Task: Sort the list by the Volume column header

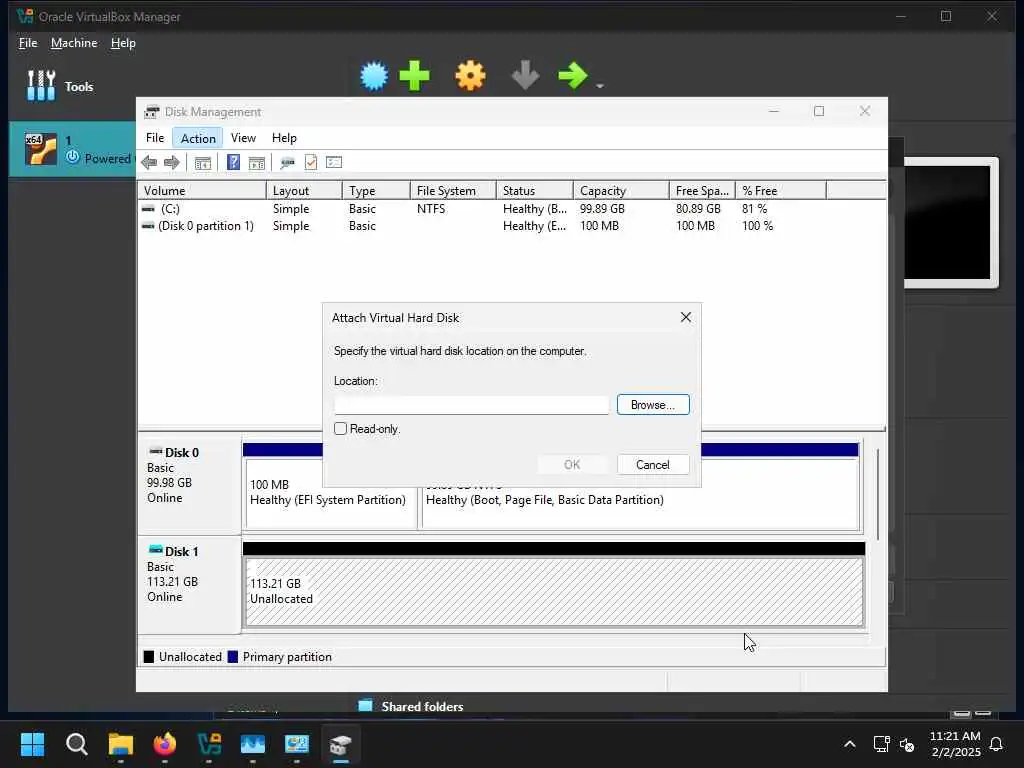Action: click(x=202, y=191)
